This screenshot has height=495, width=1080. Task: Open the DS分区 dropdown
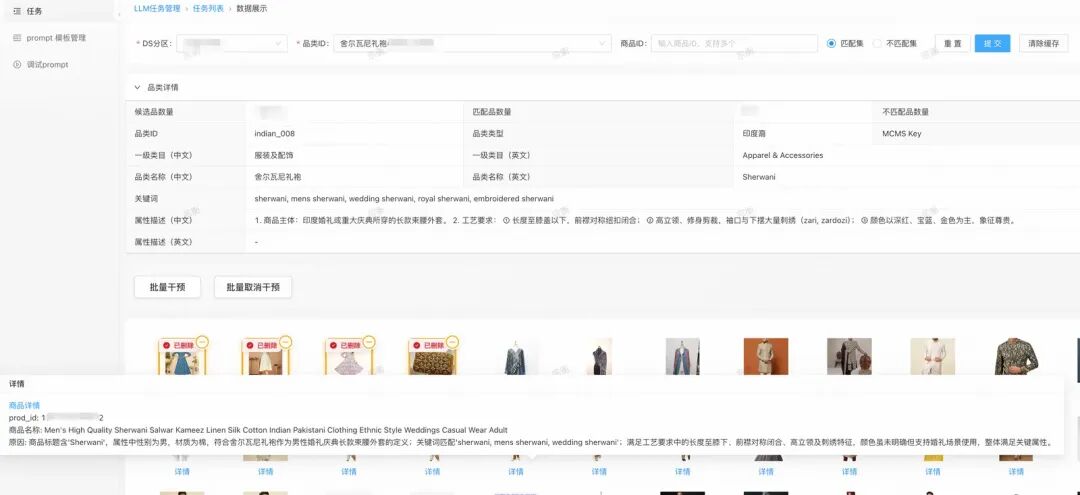coord(232,43)
